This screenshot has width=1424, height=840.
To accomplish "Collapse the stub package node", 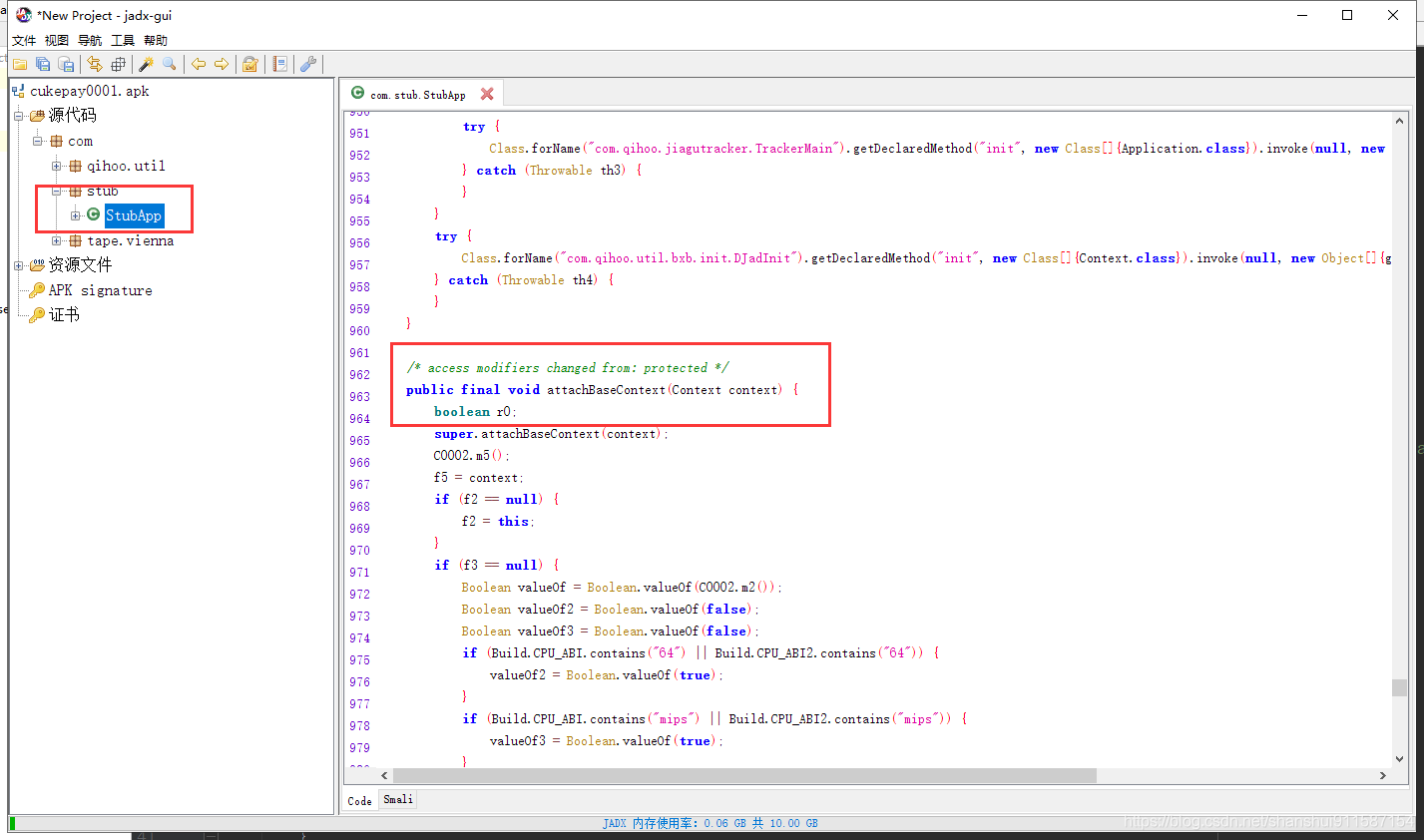I will (x=56, y=191).
